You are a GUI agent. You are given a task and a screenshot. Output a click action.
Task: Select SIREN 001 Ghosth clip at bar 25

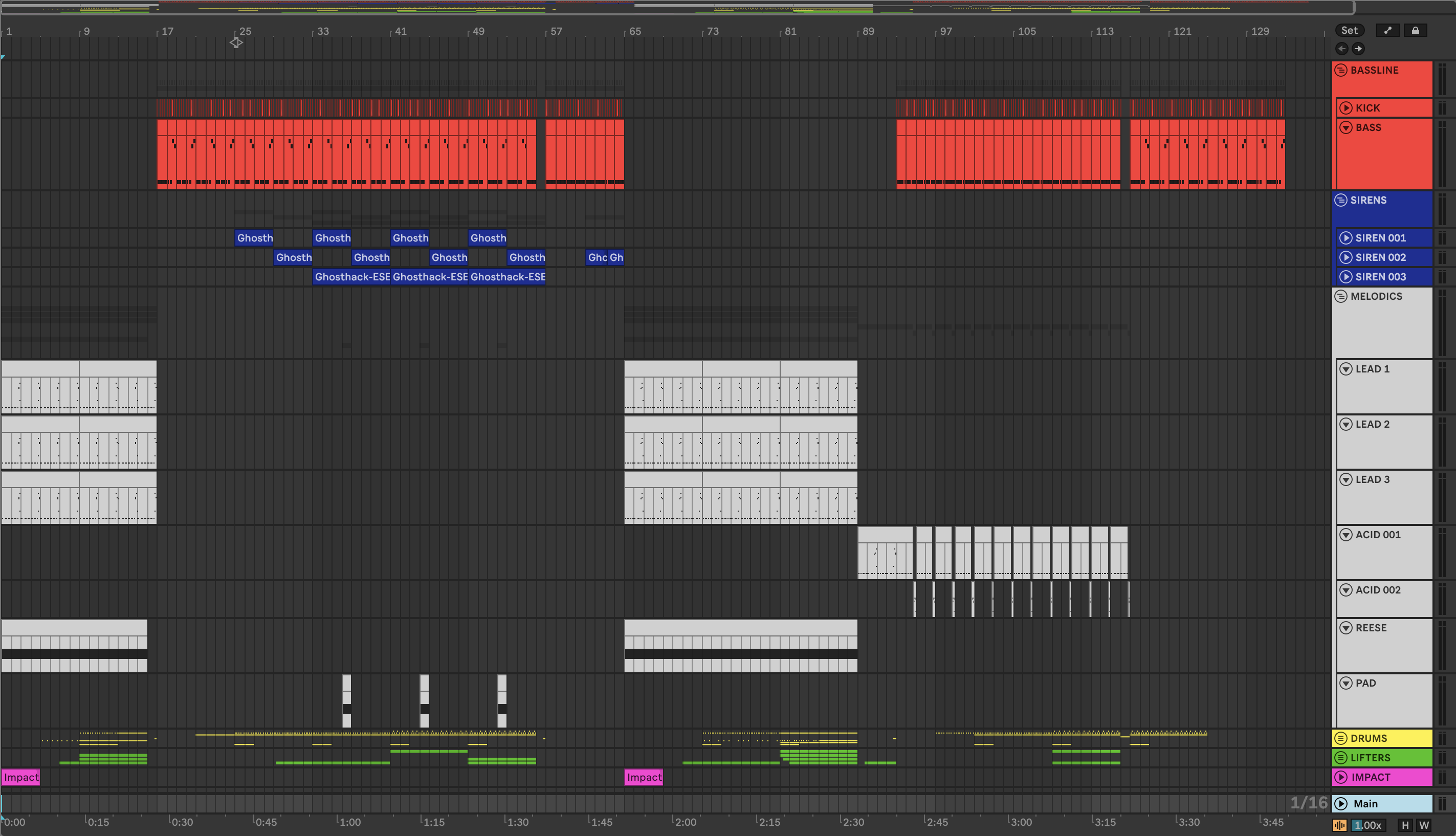click(x=254, y=238)
